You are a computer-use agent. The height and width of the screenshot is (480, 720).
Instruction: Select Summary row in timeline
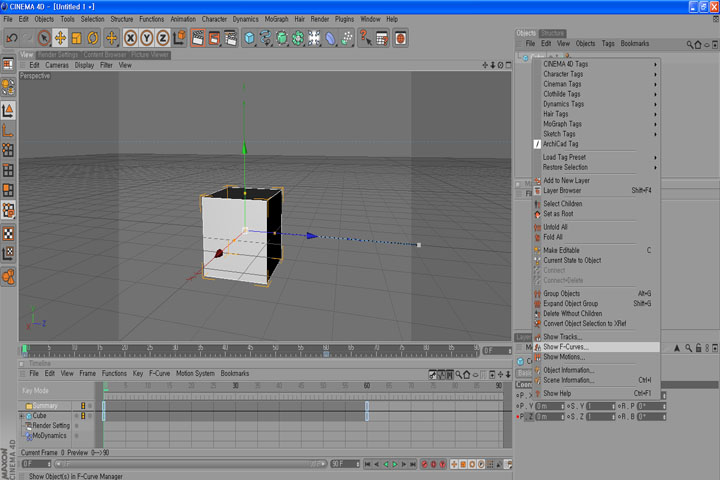[45, 406]
